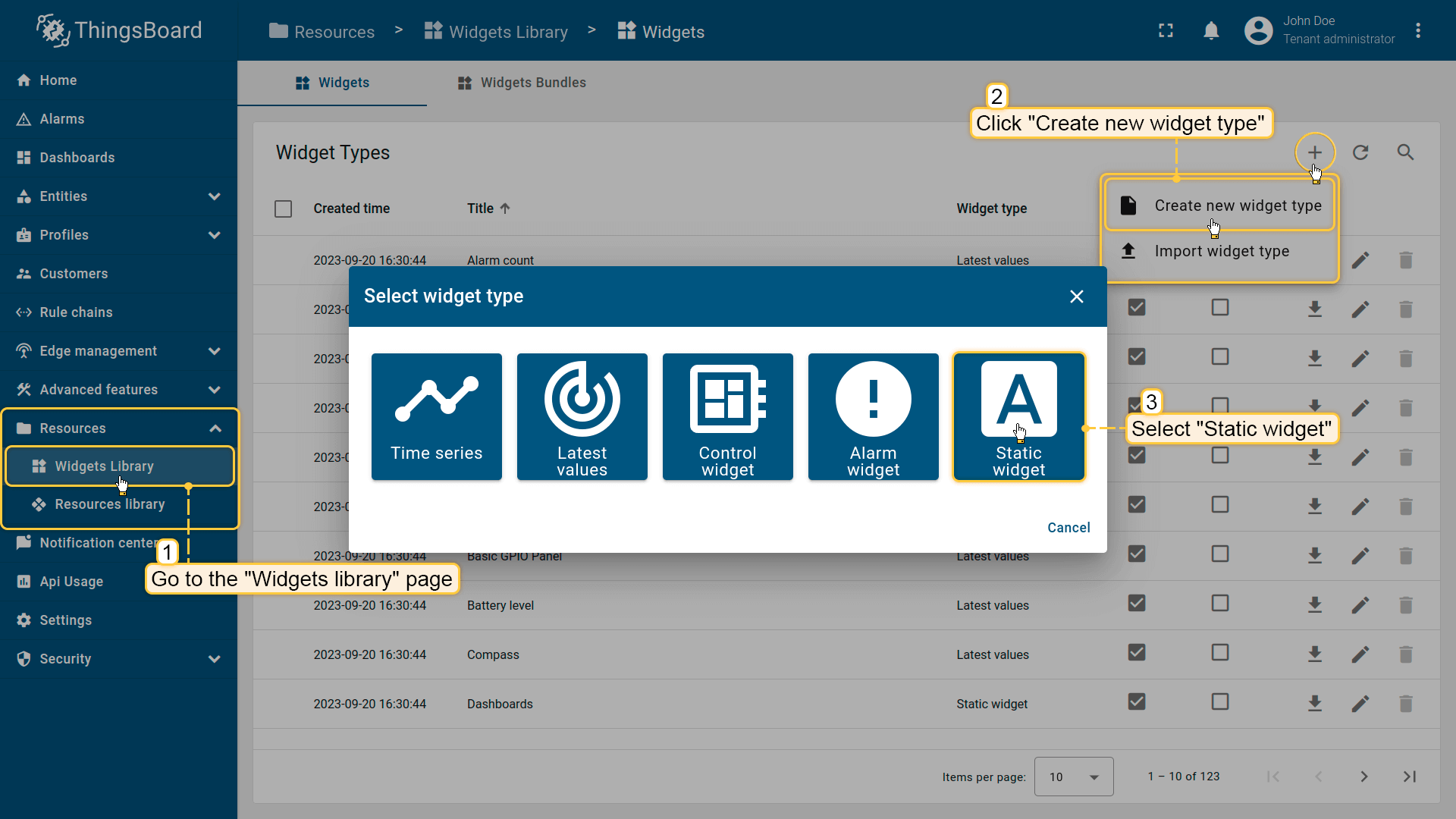Screen dimensions: 1456x819
Task: Collapse the Resources sidebar section
Action: 215,428
